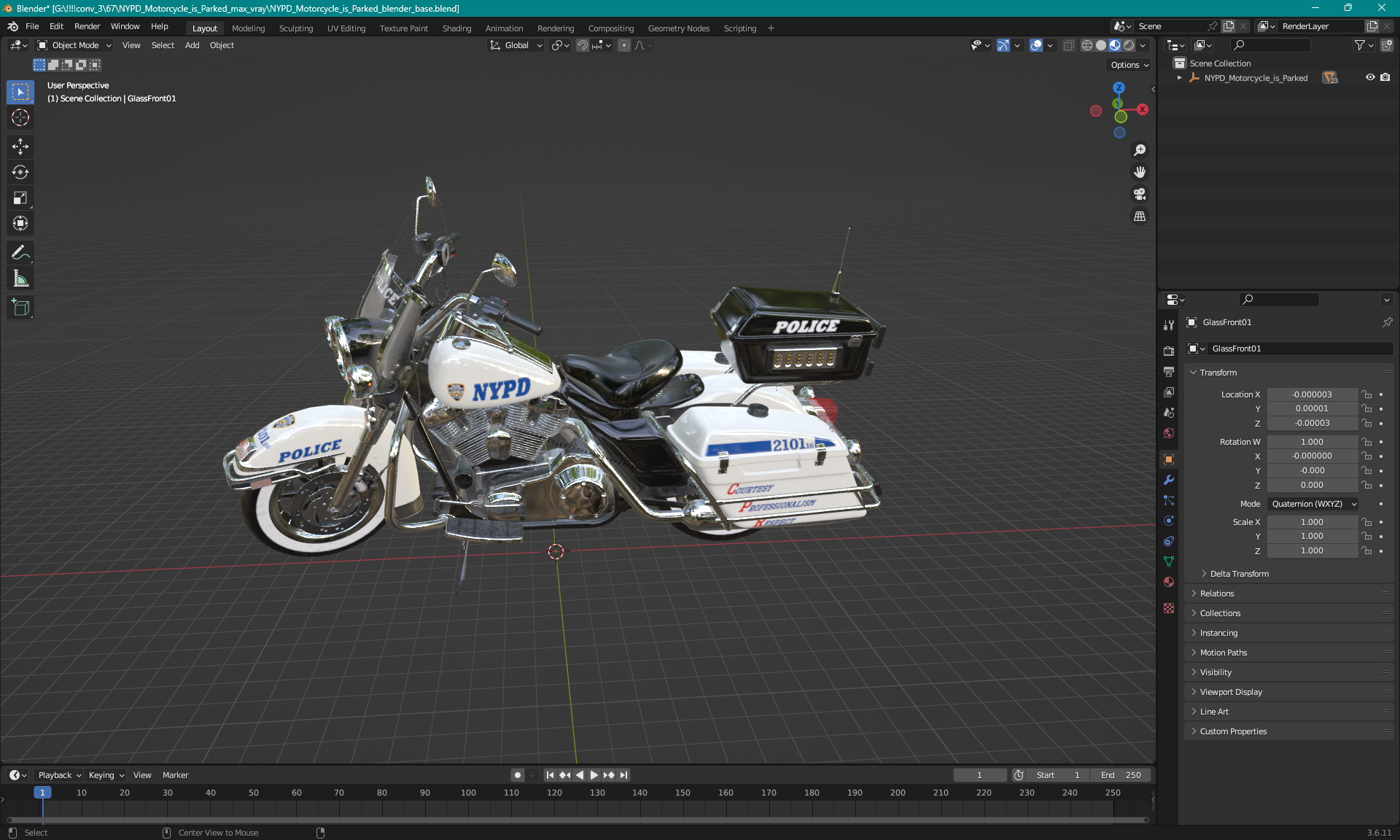Switch to the Shading workspace tab

click(456, 28)
